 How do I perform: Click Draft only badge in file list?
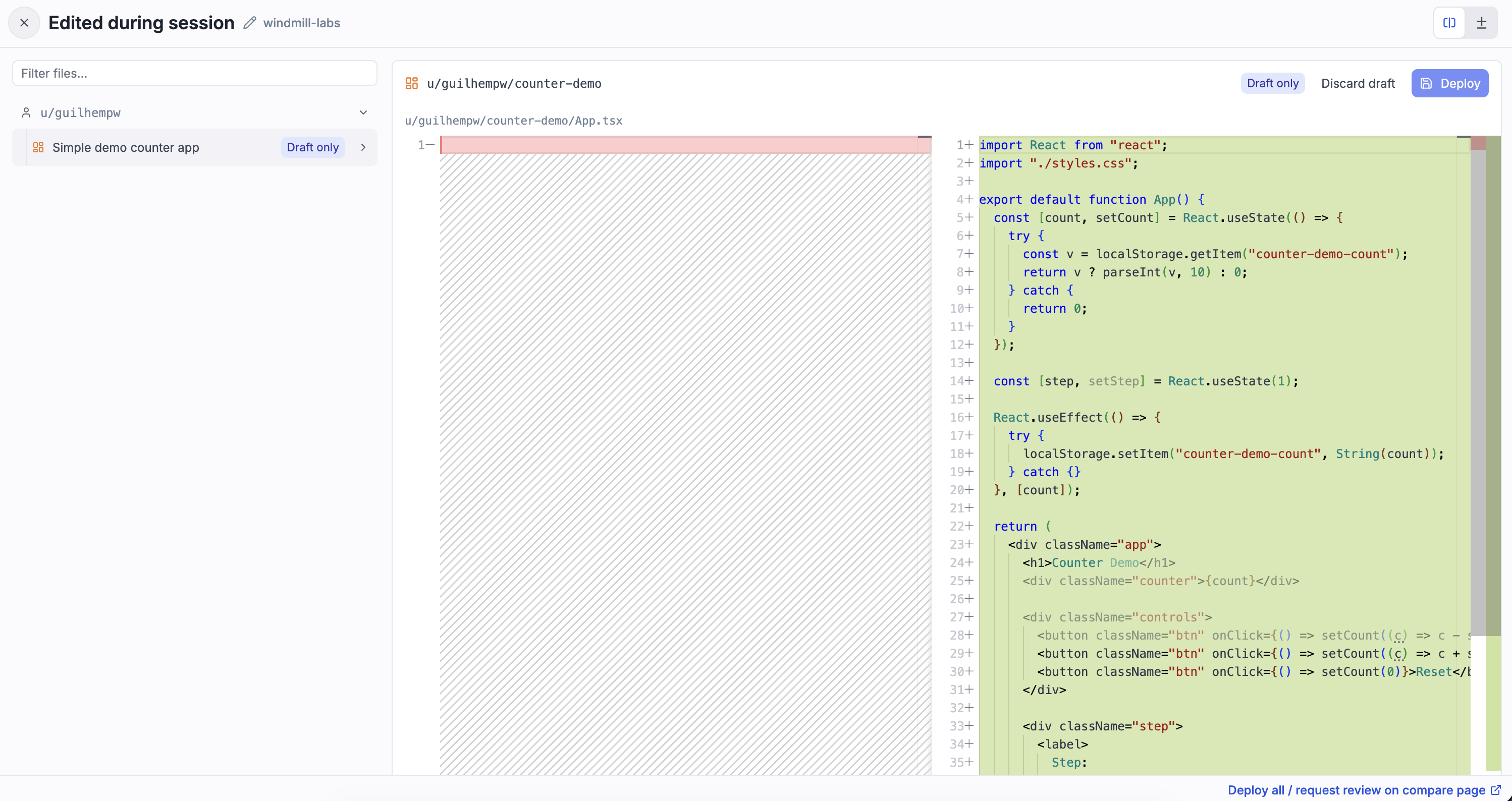click(313, 147)
